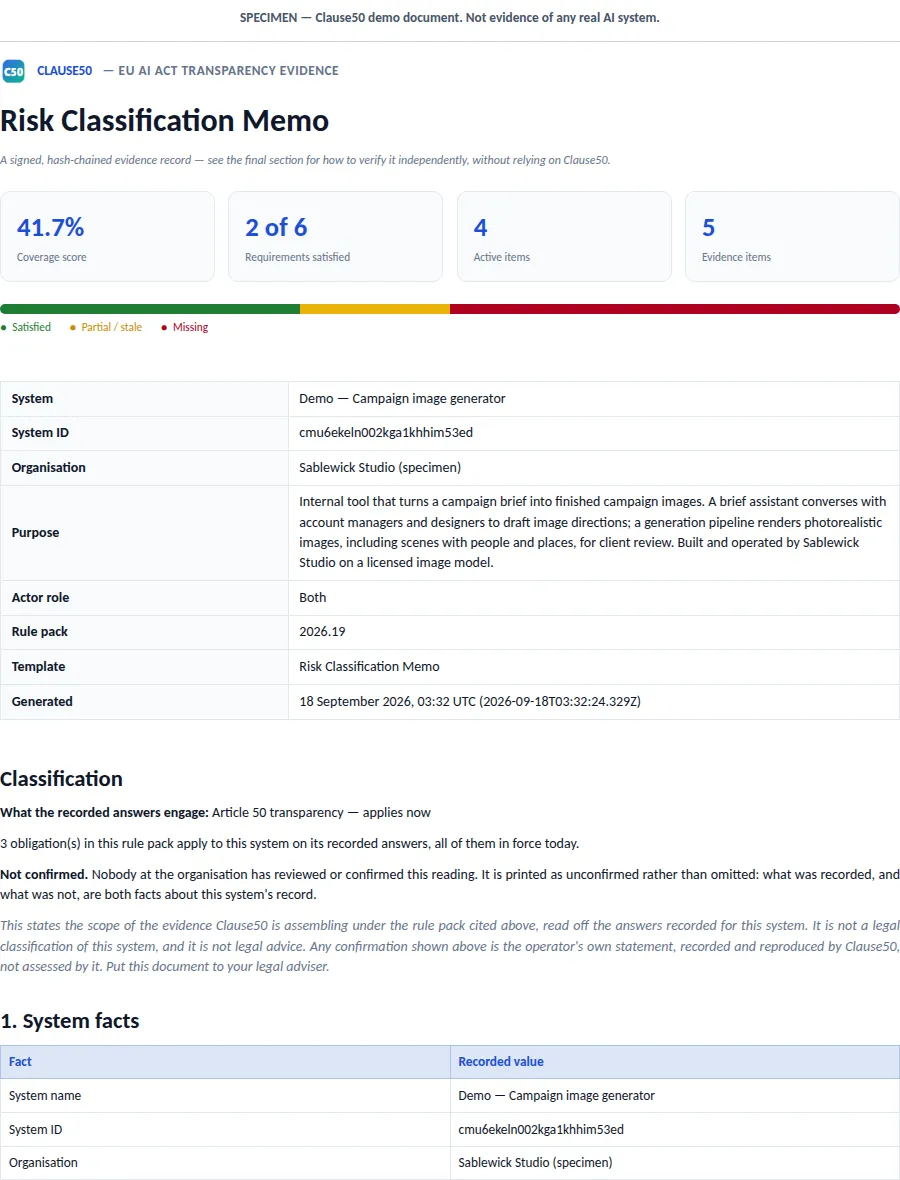
Task: Click the Classification section heading
Action: (62, 779)
